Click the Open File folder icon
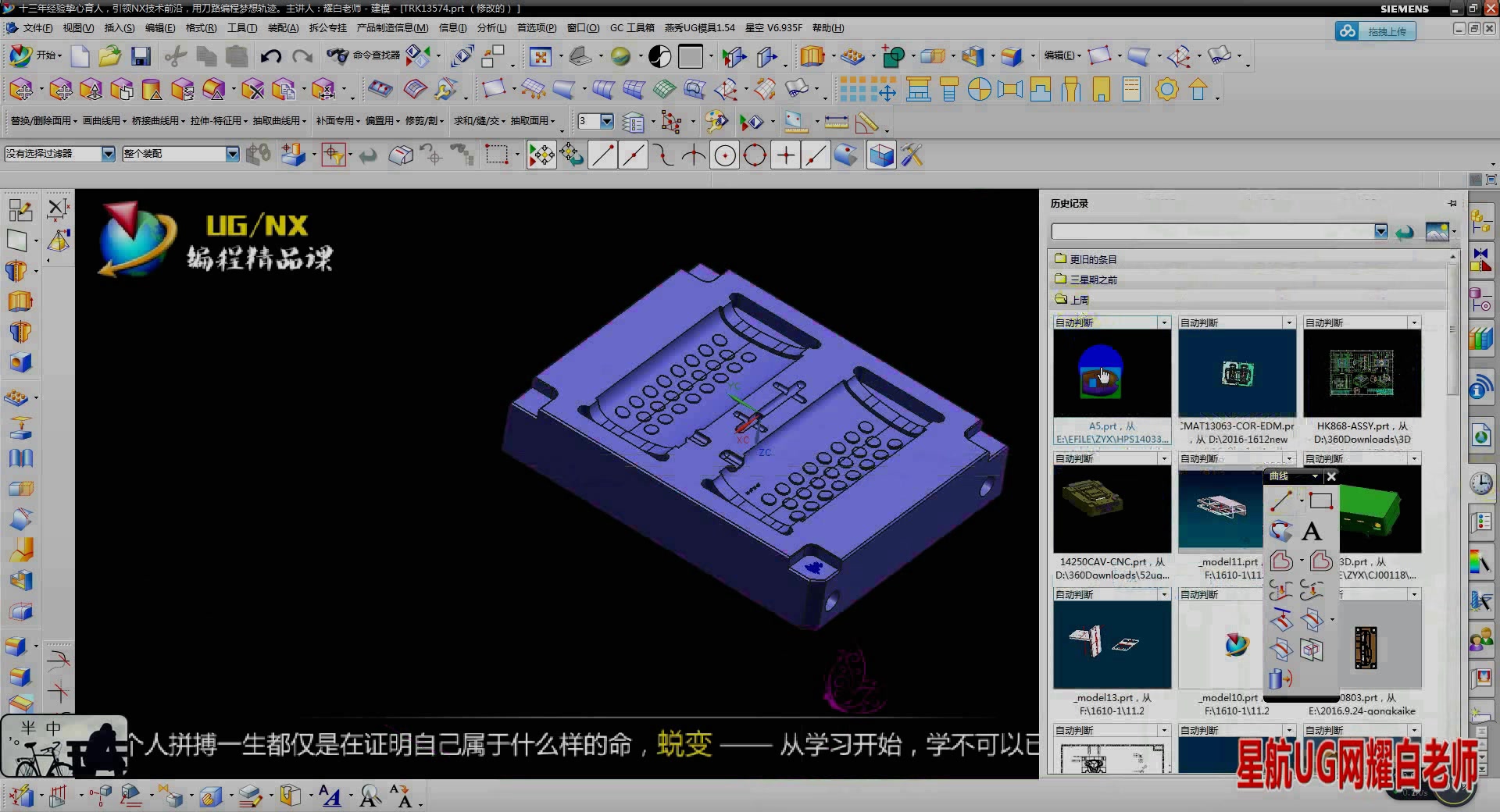This screenshot has height=812, width=1500. (x=109, y=56)
